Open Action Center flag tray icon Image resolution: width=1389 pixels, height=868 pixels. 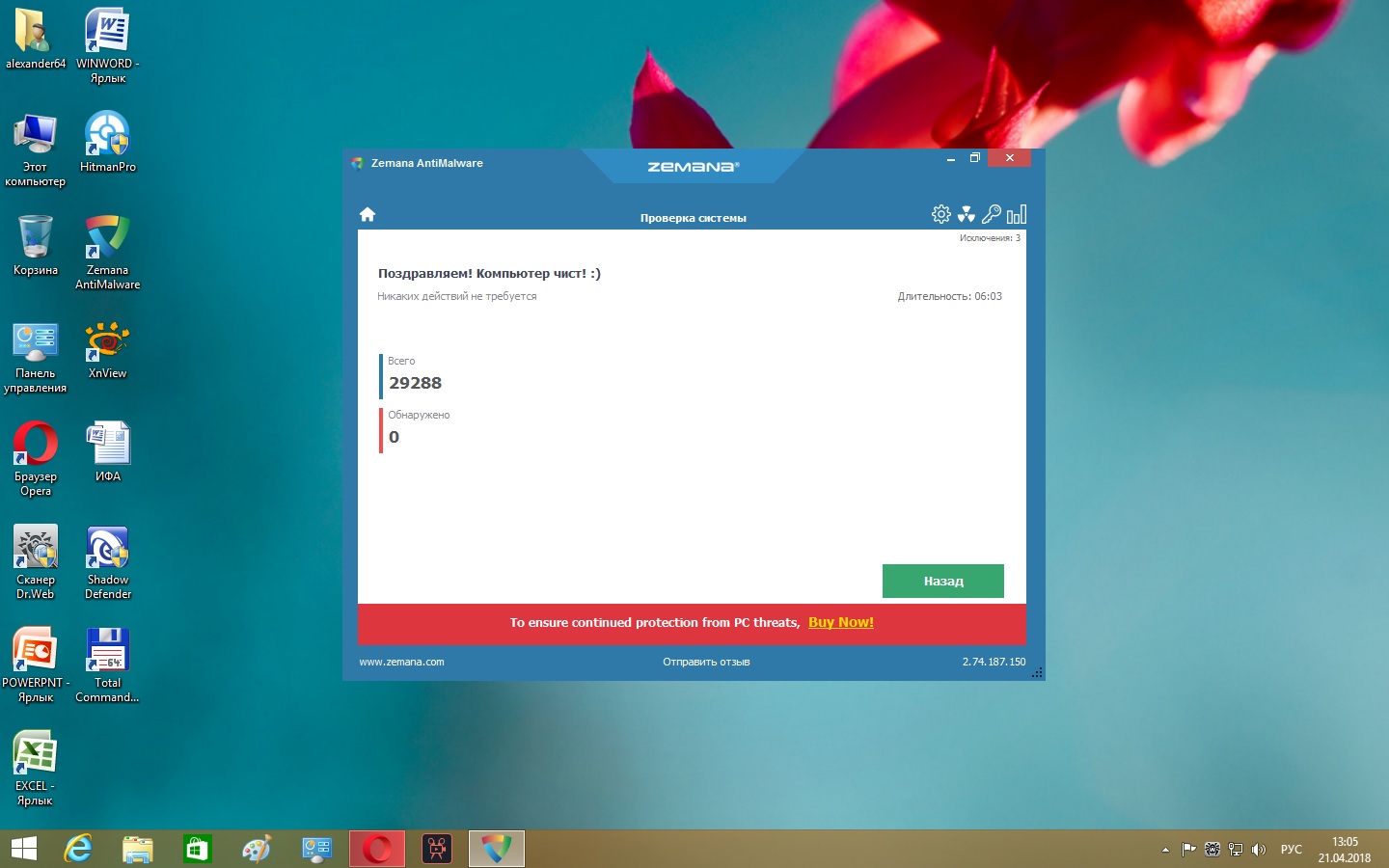click(1189, 850)
